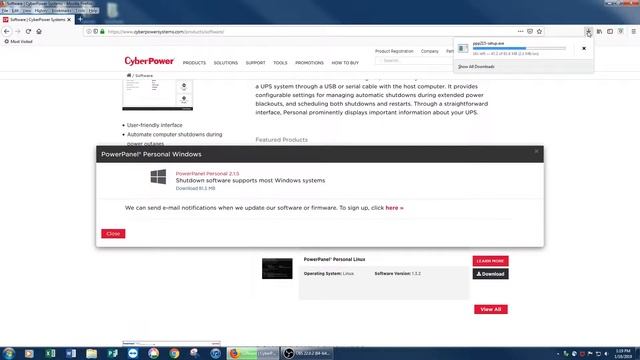The height and width of the screenshot is (360, 640).
Task: Open File Explorer folder in taskbar
Action: click(91, 353)
